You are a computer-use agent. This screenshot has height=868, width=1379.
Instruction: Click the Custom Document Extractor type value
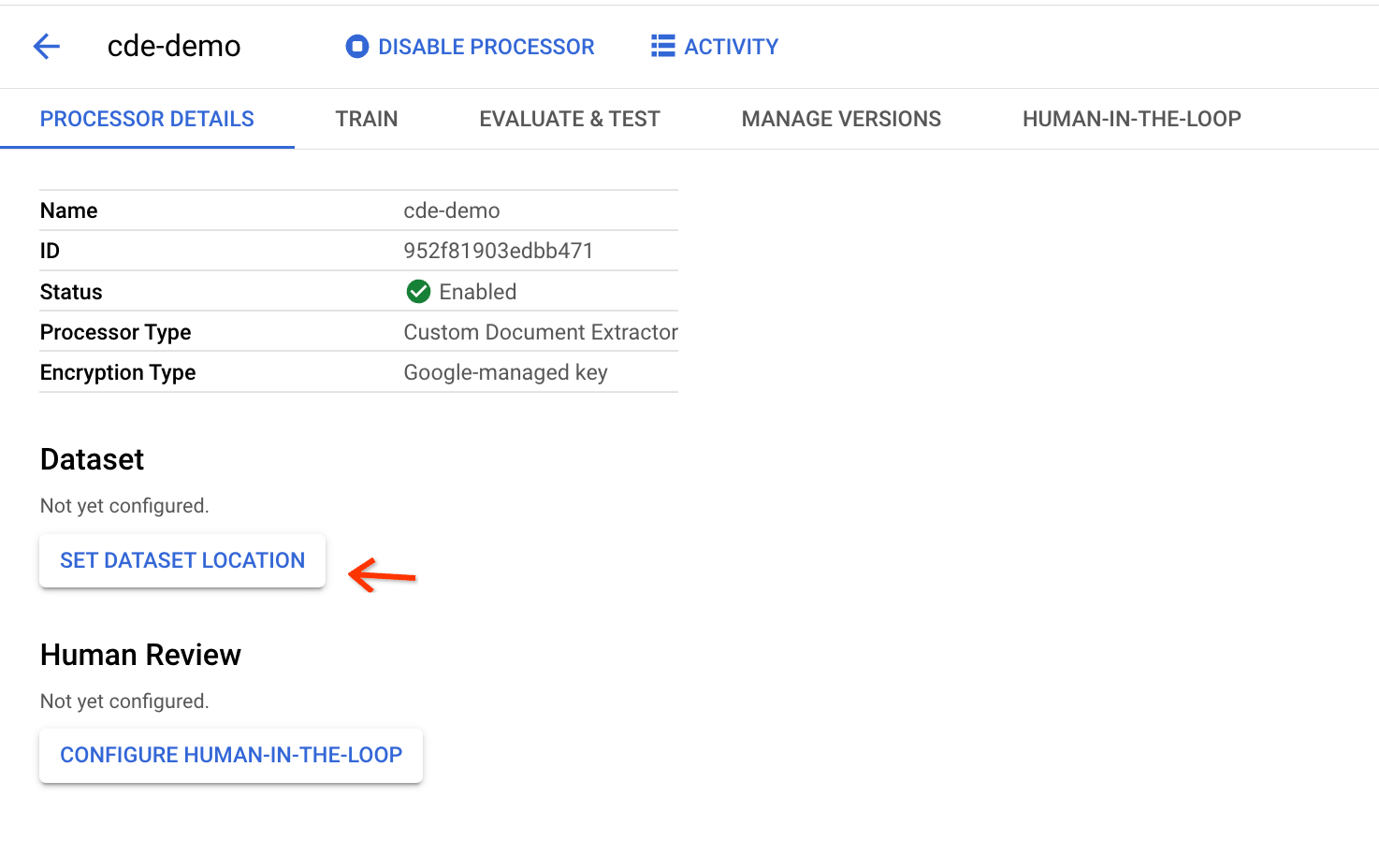tap(540, 332)
